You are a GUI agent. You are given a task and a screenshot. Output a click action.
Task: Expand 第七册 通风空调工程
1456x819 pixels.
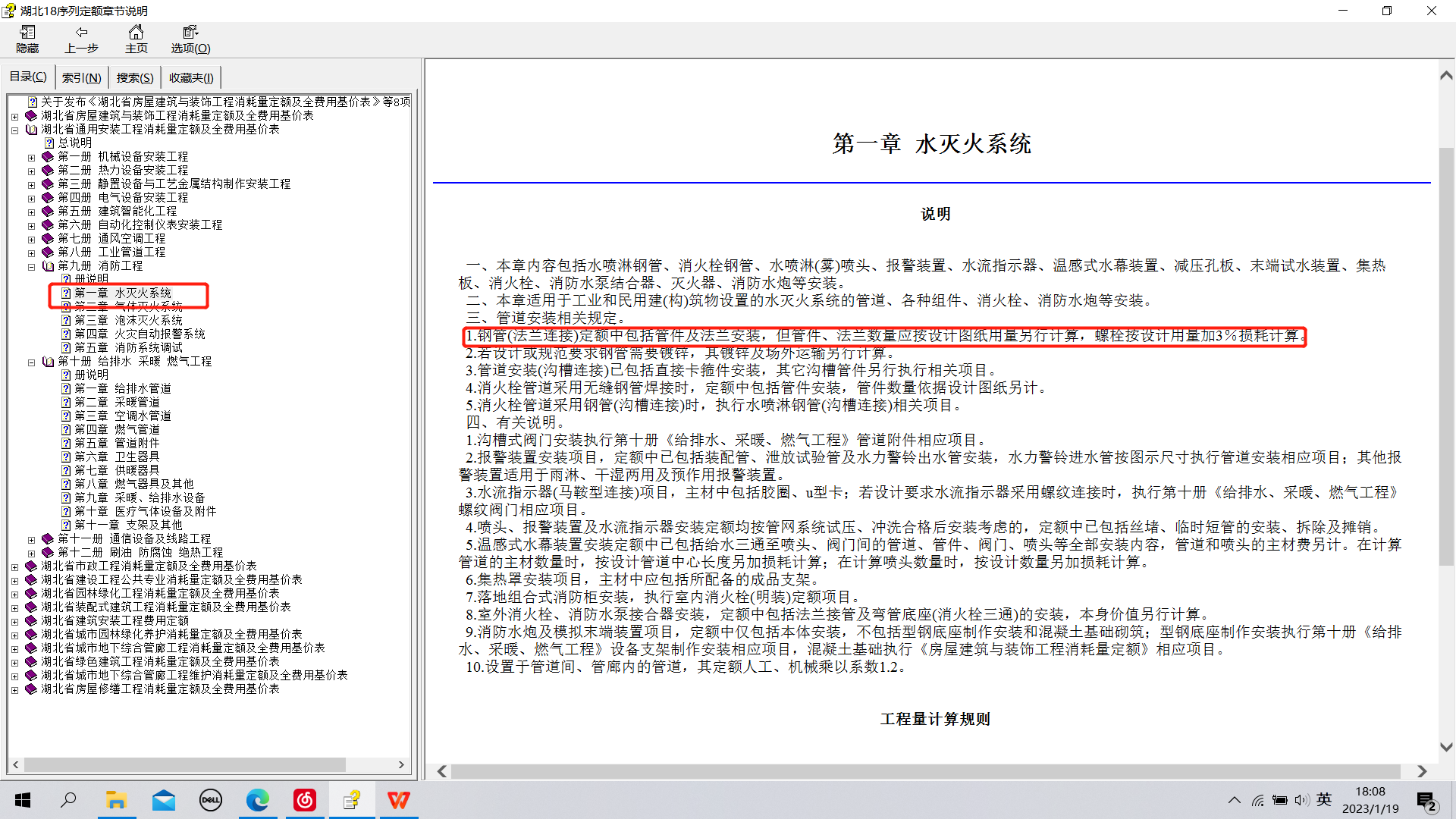31,240
